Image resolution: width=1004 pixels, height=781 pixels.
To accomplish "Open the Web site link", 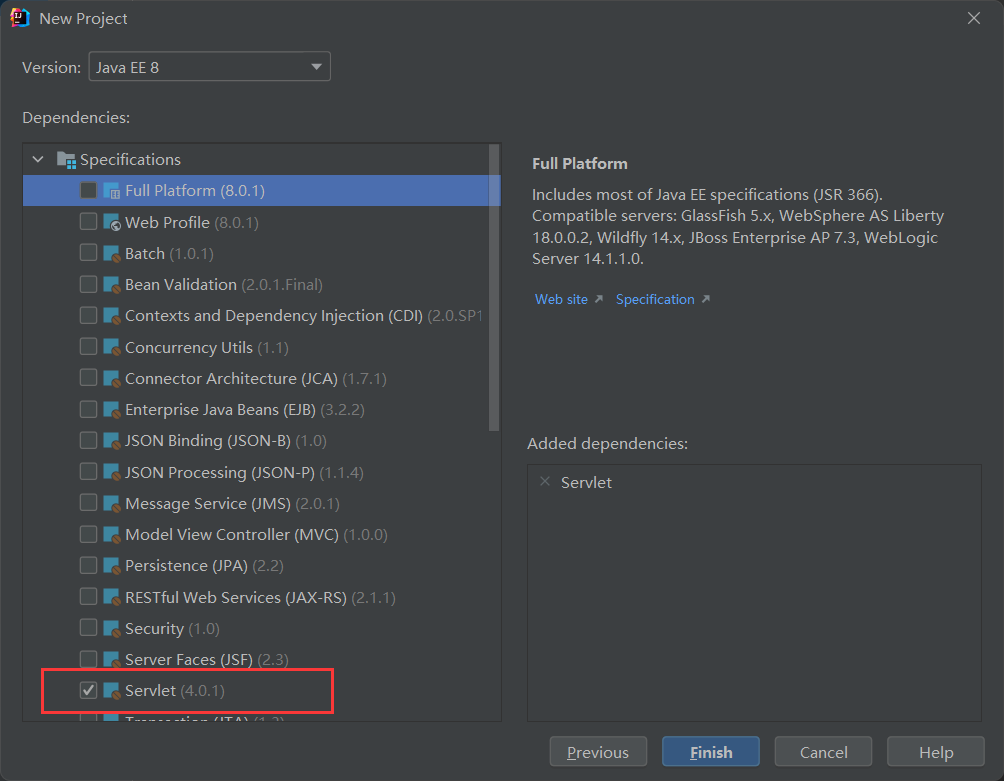I will coord(562,300).
